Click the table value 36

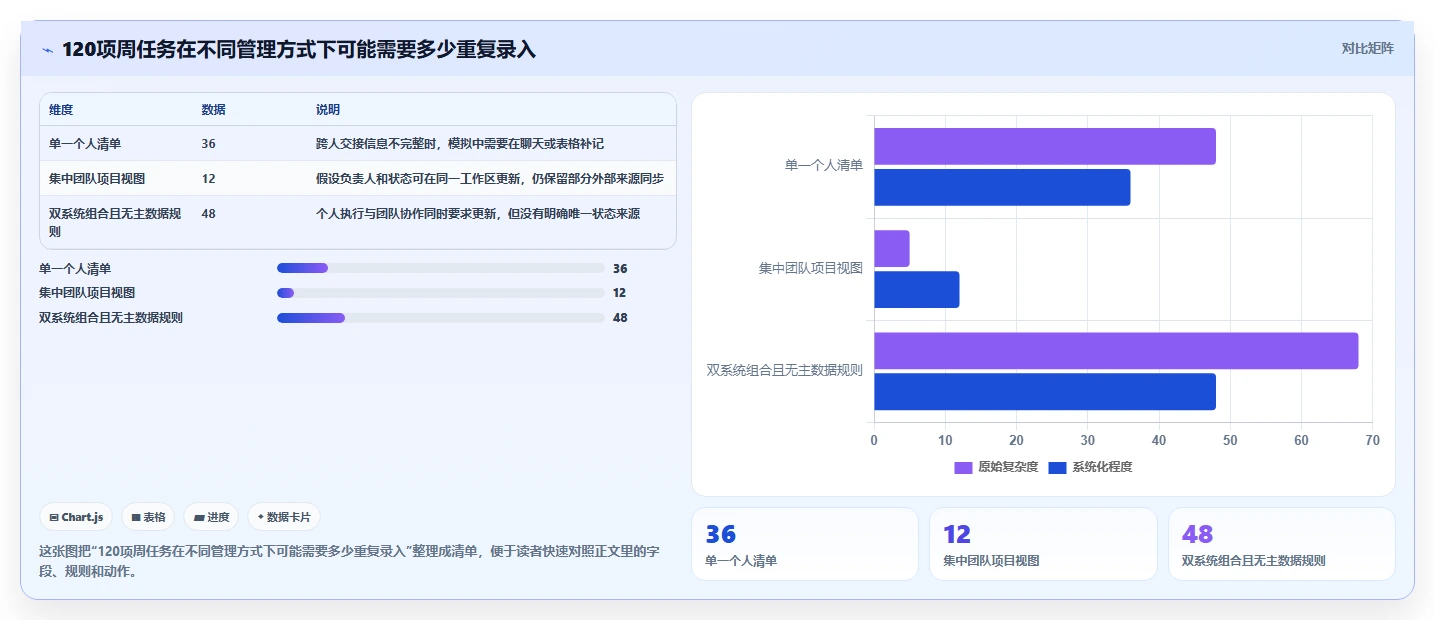pos(208,144)
